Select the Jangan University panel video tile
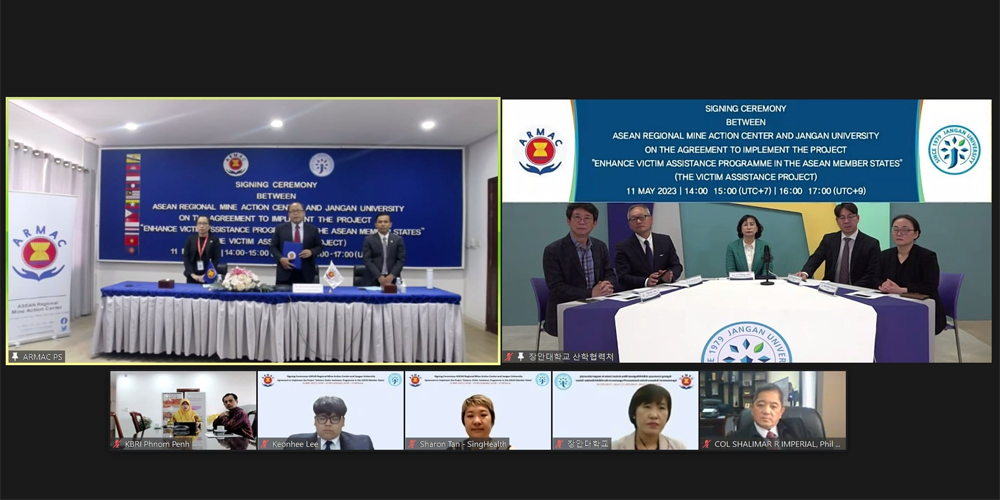The image size is (1000, 500). click(746, 230)
